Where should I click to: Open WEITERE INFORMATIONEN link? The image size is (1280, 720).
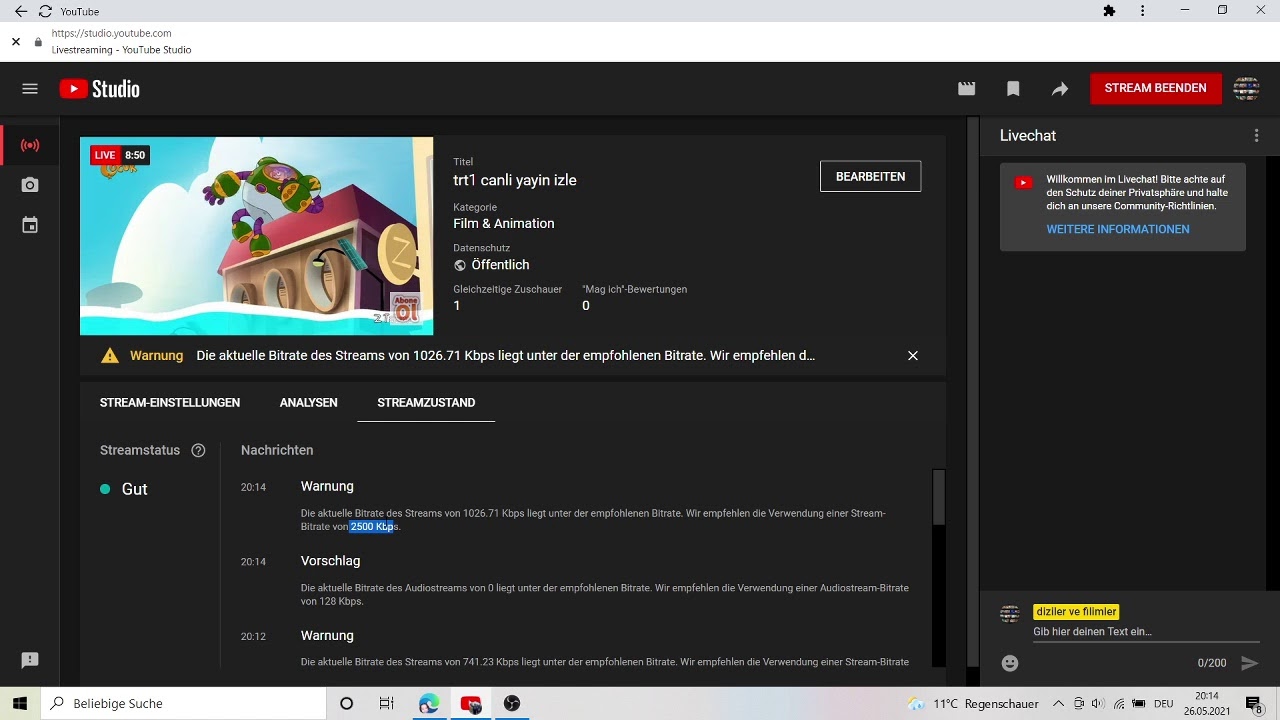[1118, 229]
